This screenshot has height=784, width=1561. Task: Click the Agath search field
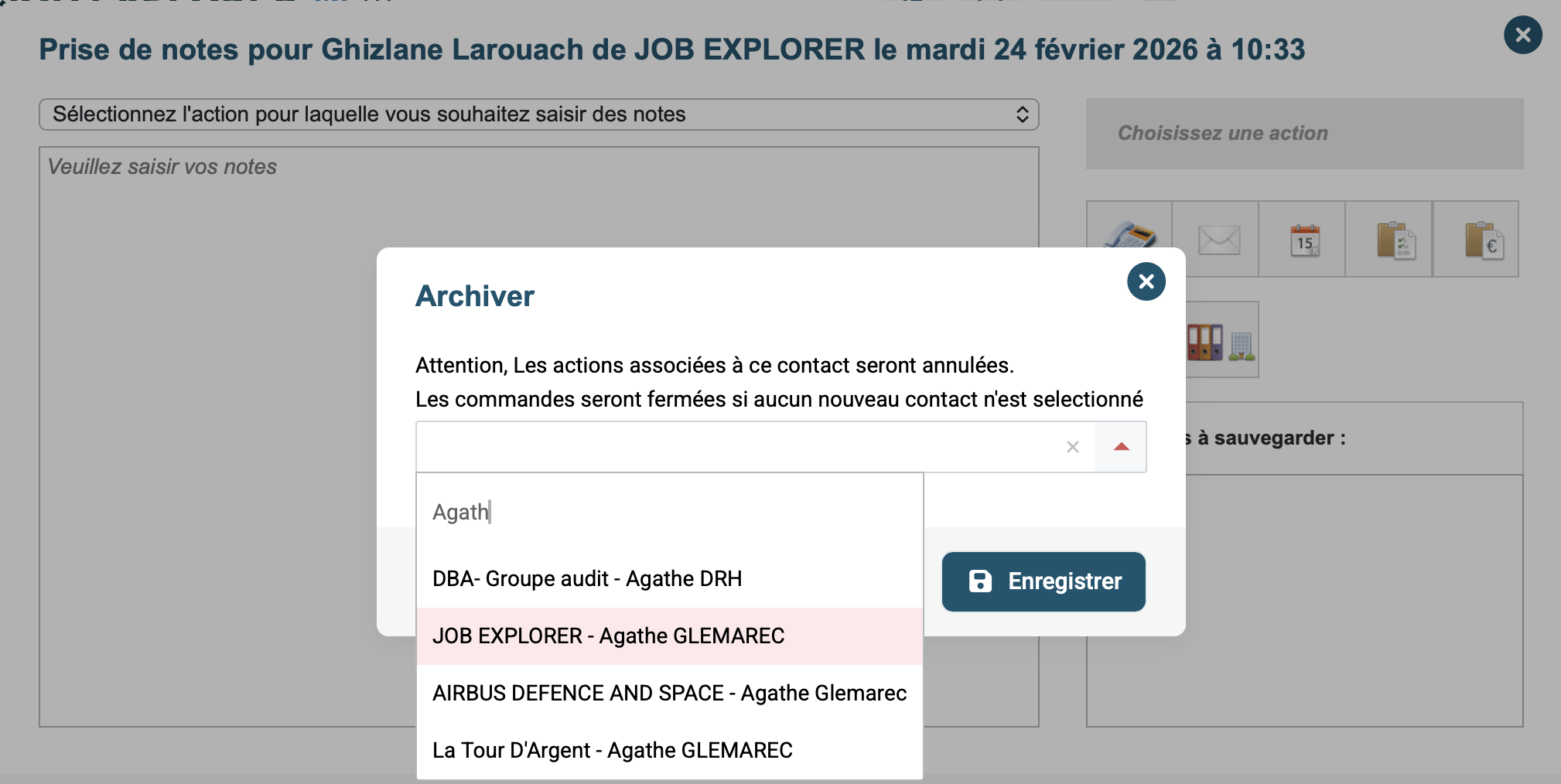click(x=670, y=512)
